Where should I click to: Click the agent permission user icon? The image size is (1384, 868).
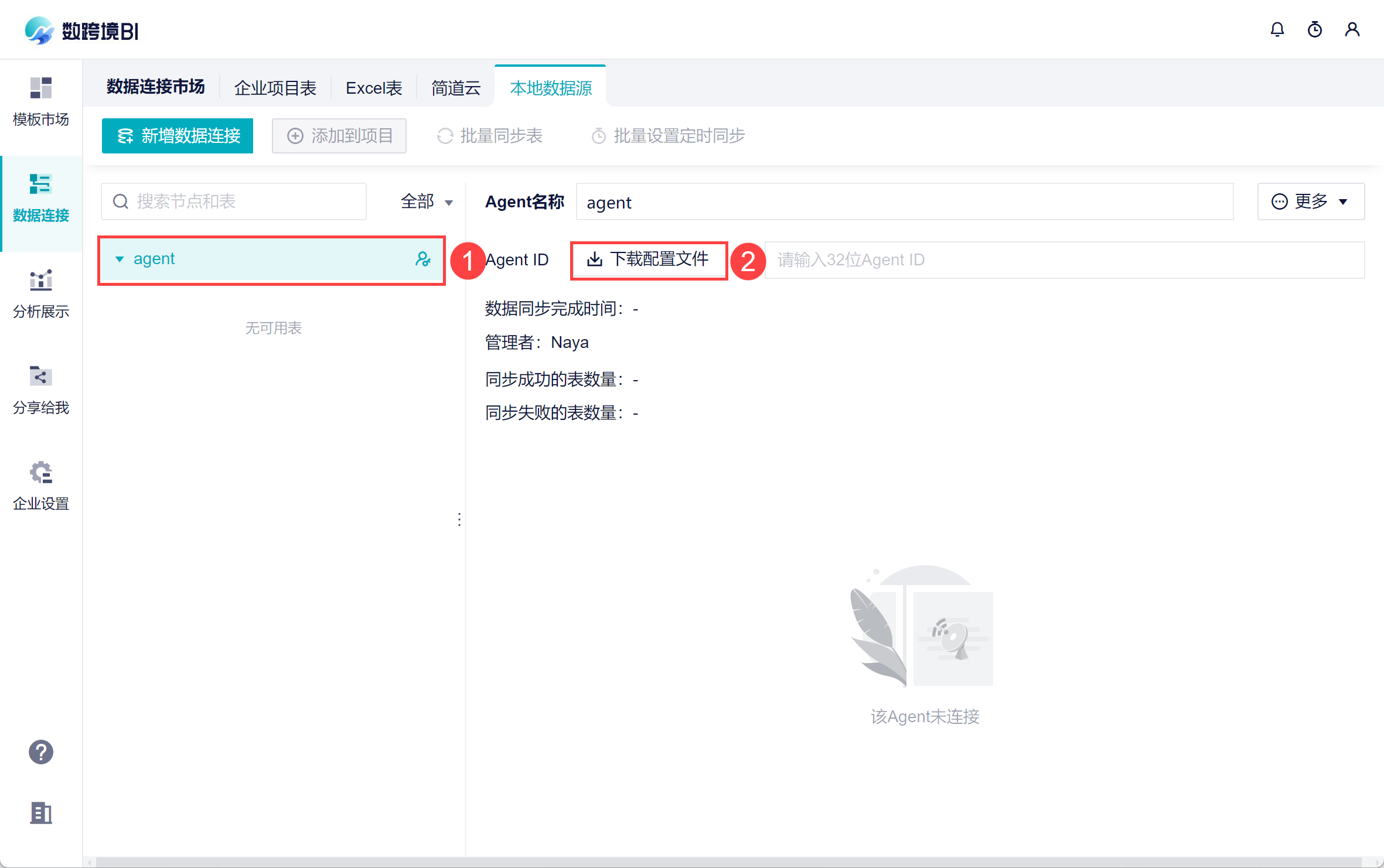422,259
